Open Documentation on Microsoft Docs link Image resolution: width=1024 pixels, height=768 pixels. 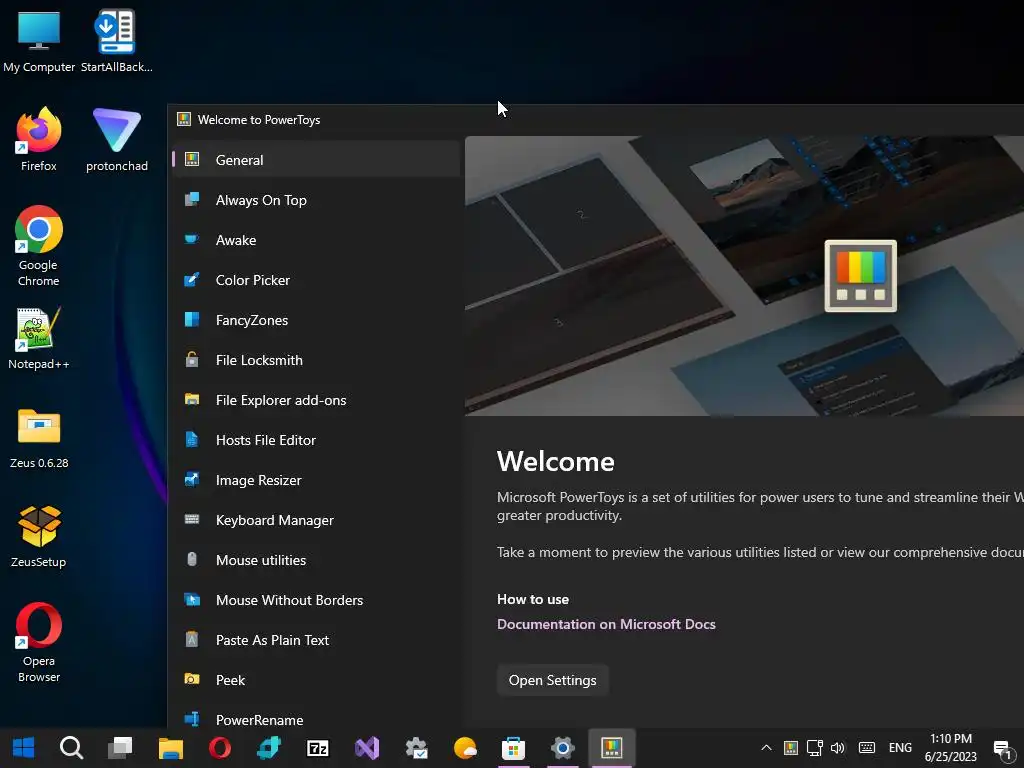(x=606, y=624)
